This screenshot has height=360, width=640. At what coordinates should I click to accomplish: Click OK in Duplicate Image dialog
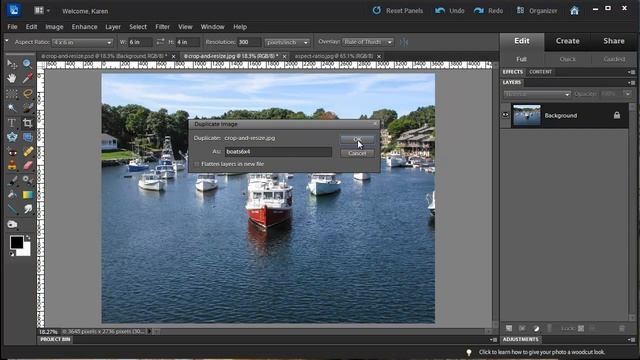(357, 139)
